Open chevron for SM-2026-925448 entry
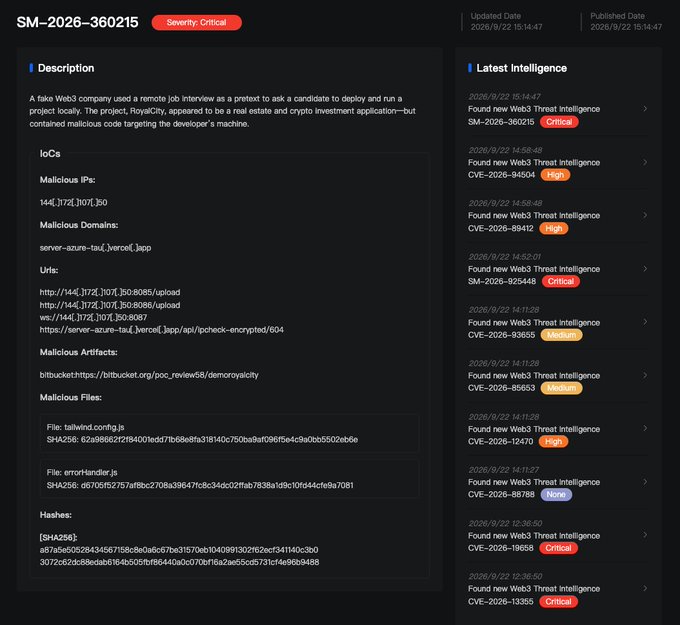Viewport: 680px width, 625px height. pyautogui.click(x=645, y=268)
